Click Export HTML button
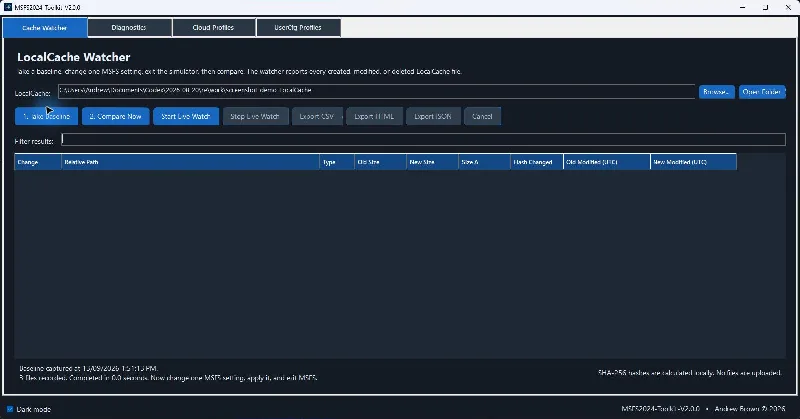This screenshot has width=800, height=419. click(374, 116)
